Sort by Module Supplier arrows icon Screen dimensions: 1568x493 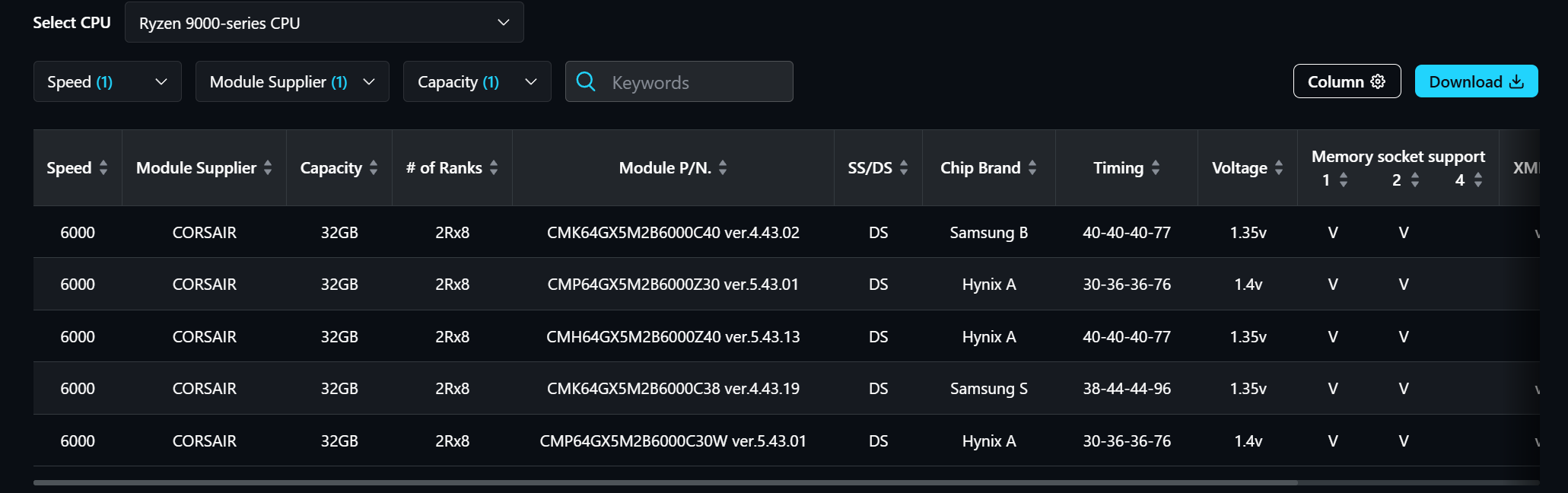pos(268,168)
